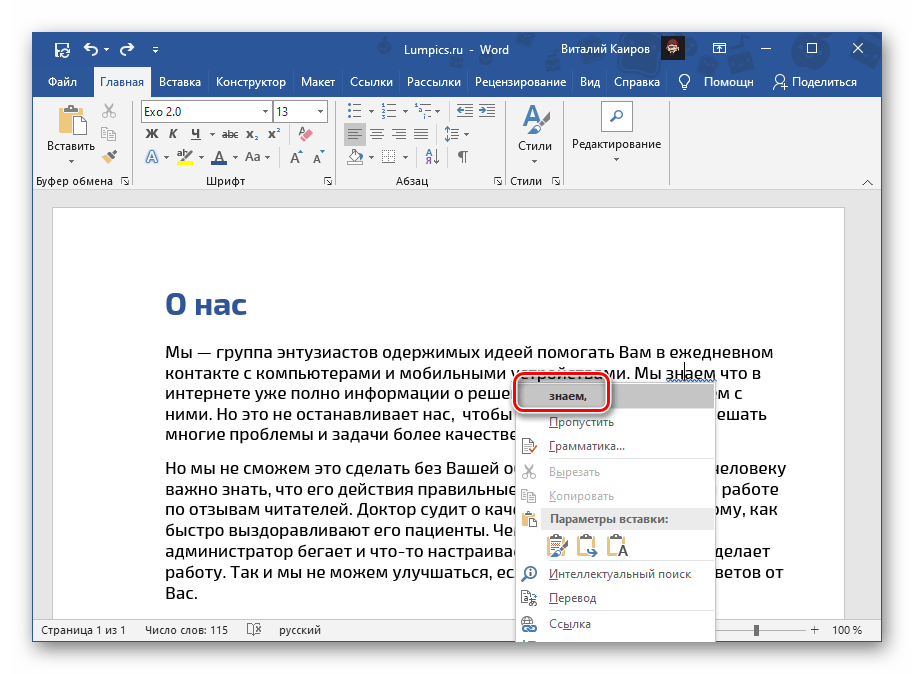Open the Шрифт dialog launcher
This screenshot has width=914, height=674.
pyautogui.click(x=328, y=181)
